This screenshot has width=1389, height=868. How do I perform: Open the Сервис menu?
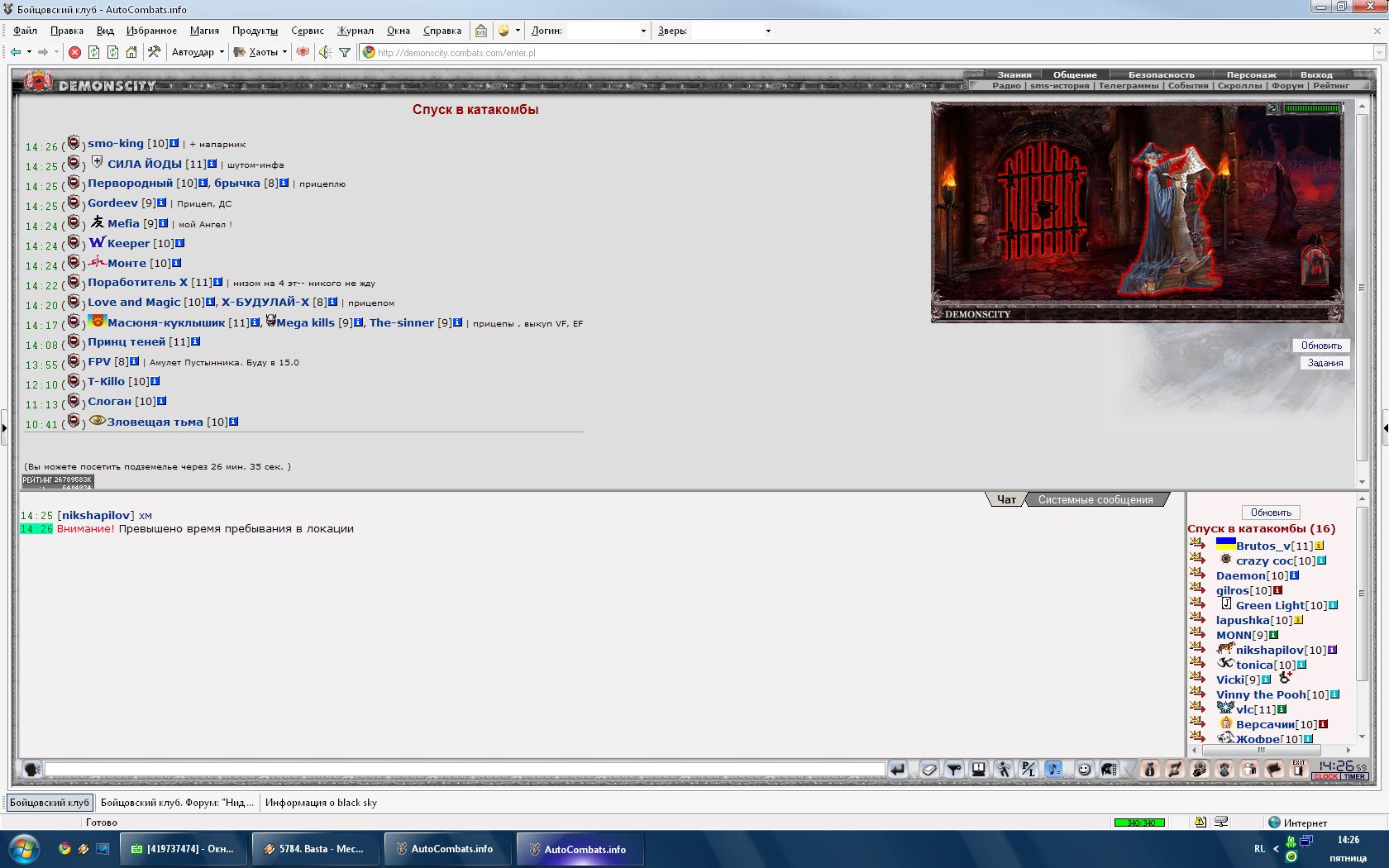coord(308,31)
